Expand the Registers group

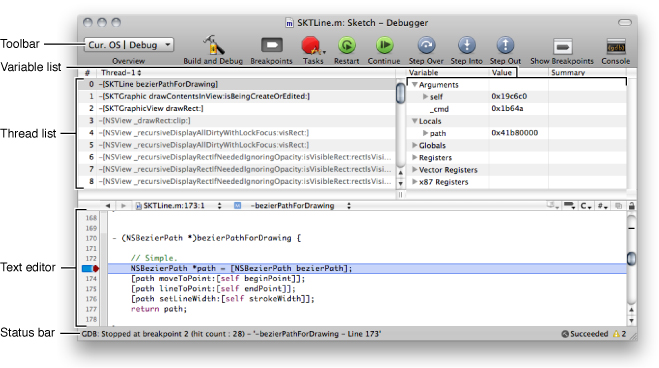click(414, 158)
